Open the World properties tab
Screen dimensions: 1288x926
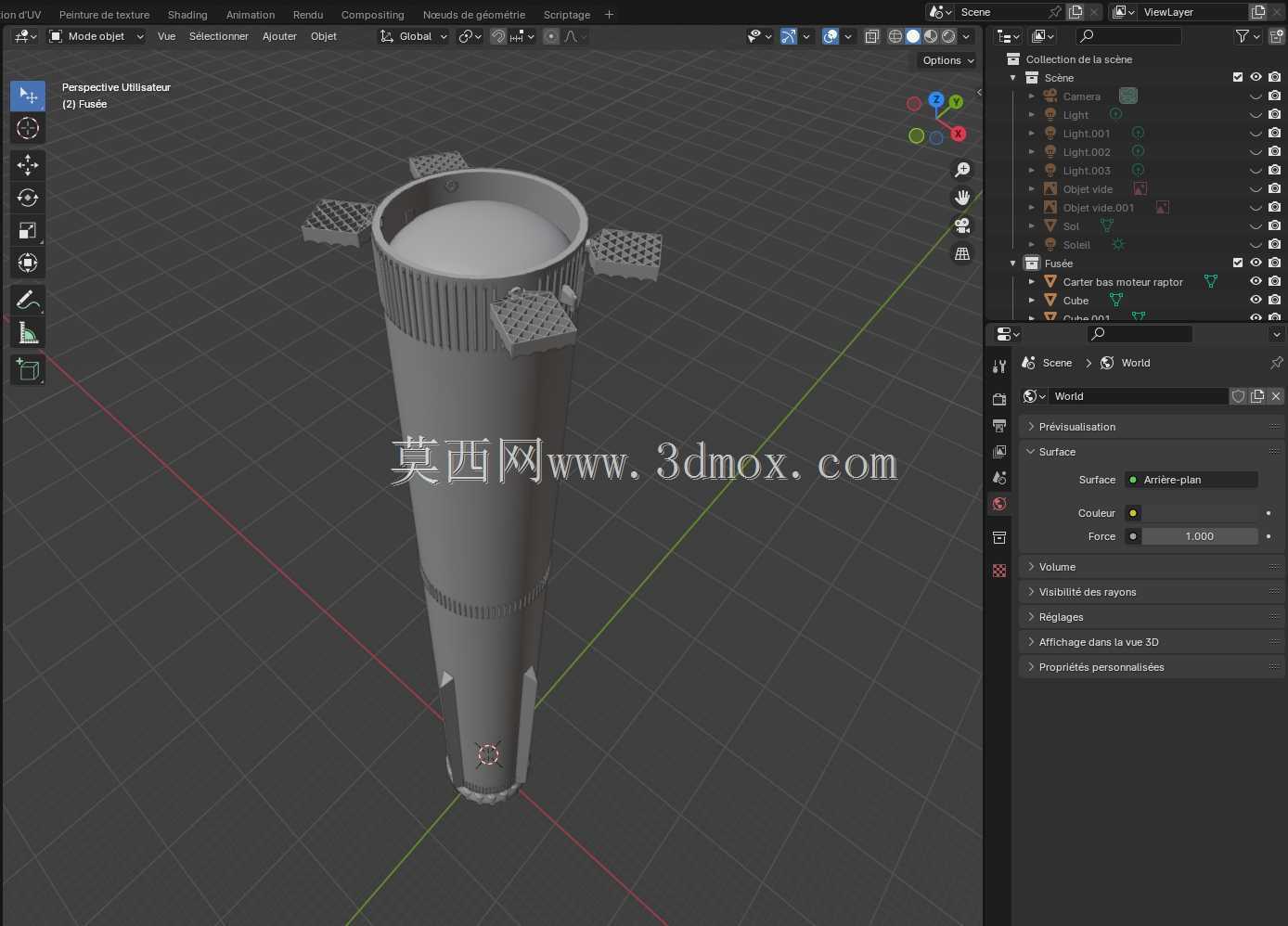[999, 504]
